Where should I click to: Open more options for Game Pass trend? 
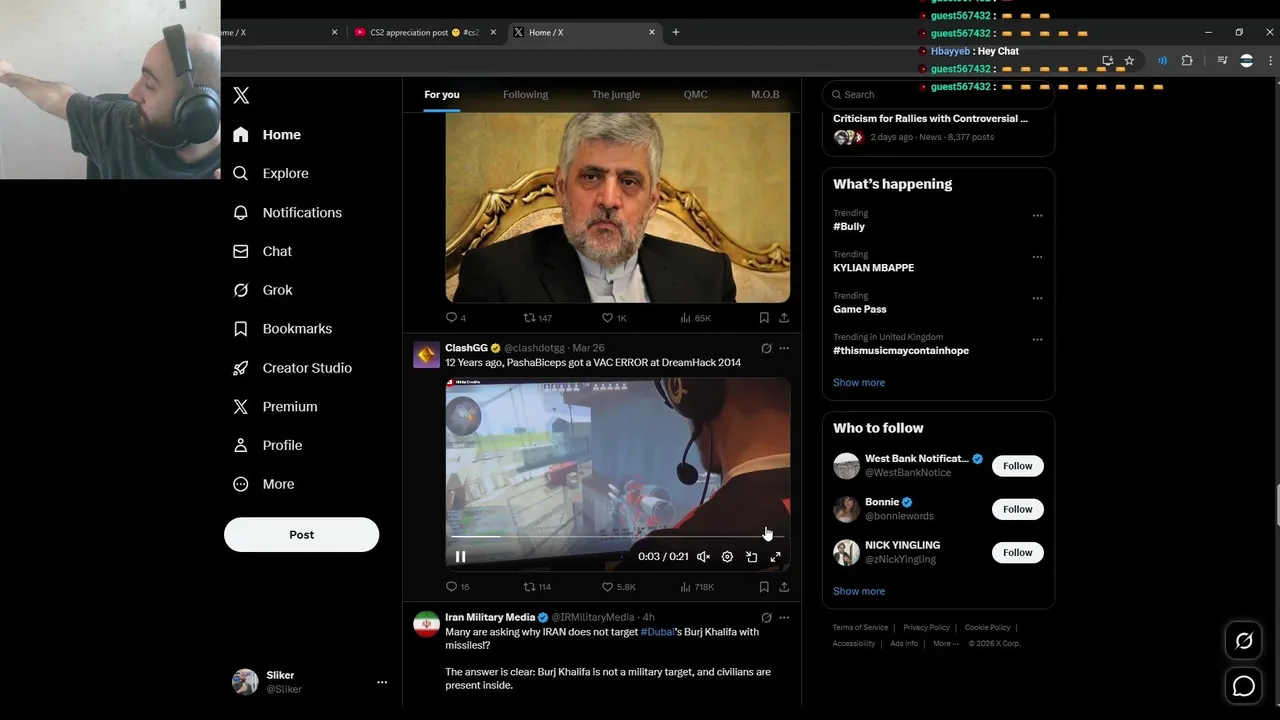(x=1037, y=298)
